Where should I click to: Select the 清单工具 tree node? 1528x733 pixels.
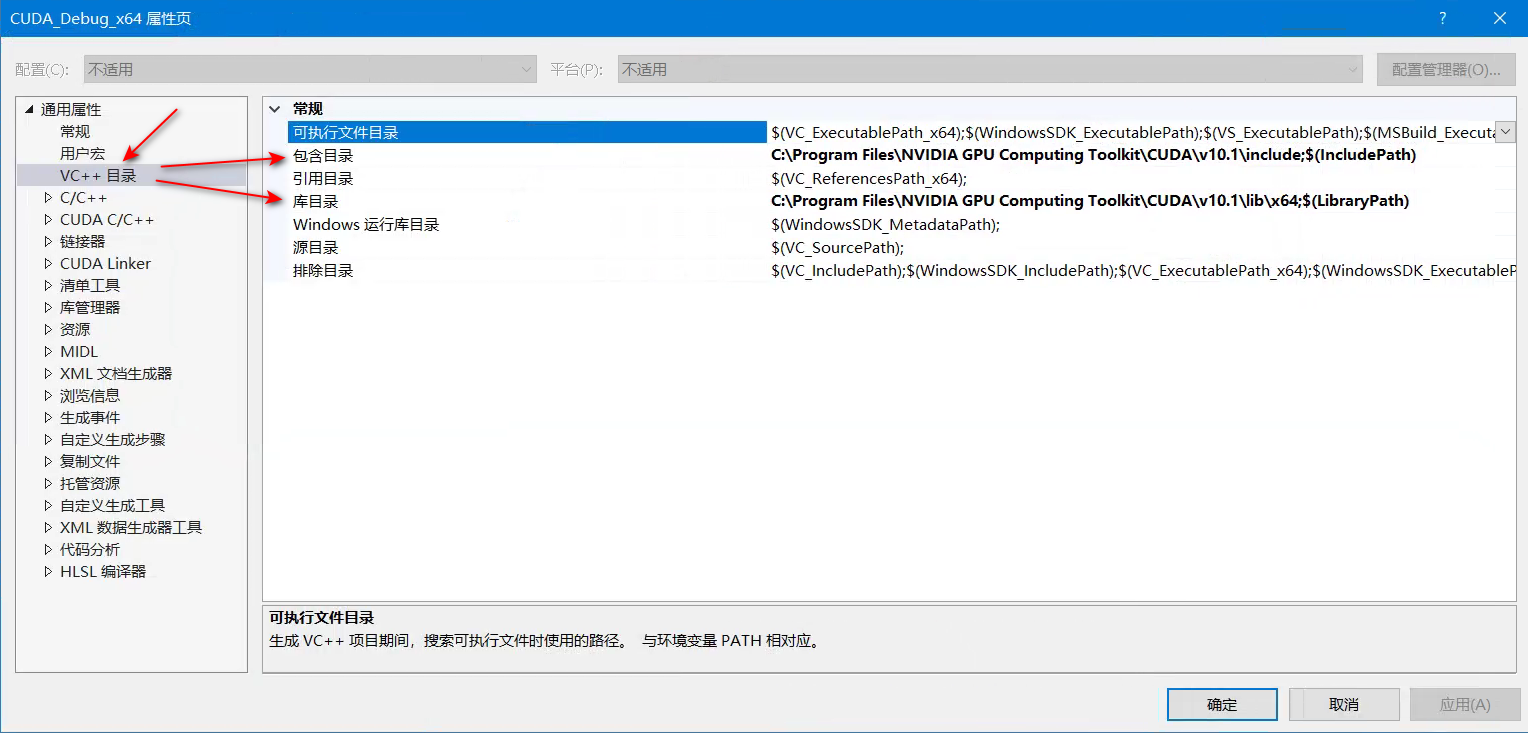(87, 284)
